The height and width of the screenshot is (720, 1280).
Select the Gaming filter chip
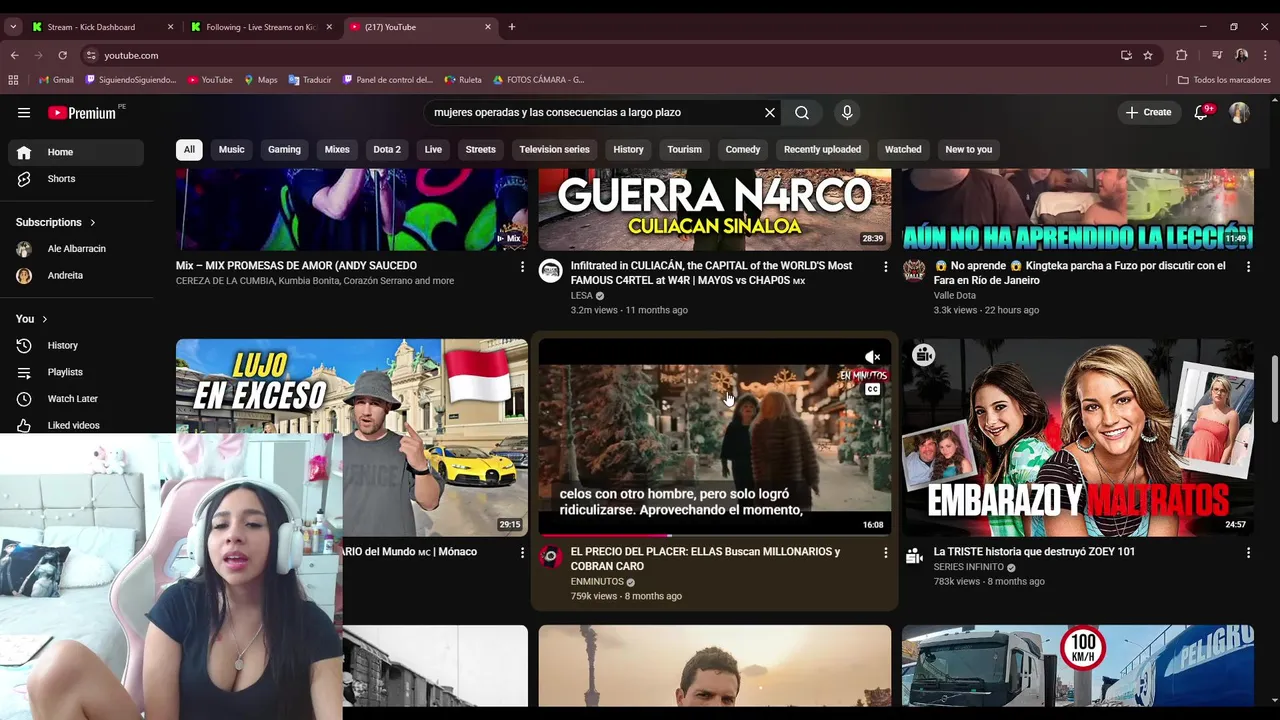(x=284, y=150)
